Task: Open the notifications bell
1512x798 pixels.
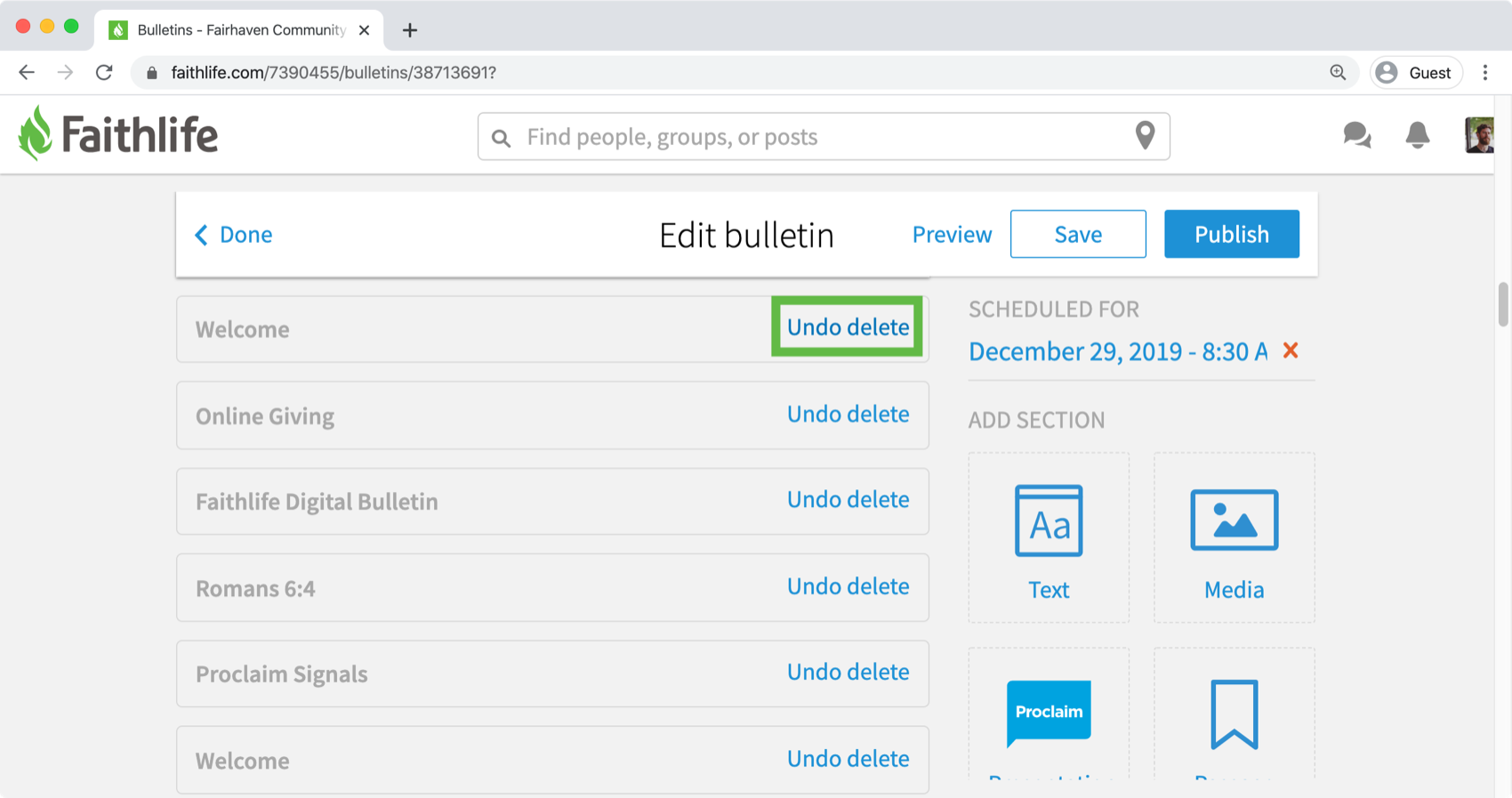Action: point(1417,135)
